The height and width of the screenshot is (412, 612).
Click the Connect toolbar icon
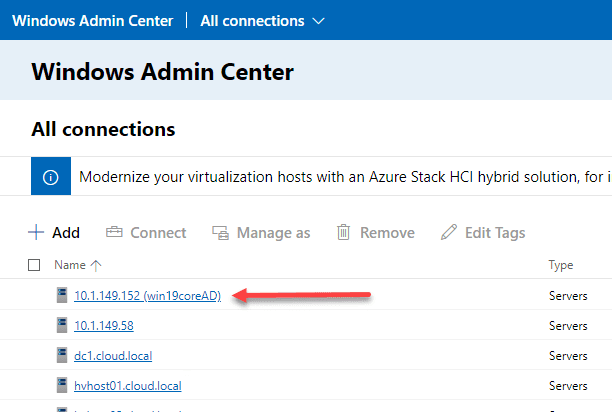tap(114, 232)
